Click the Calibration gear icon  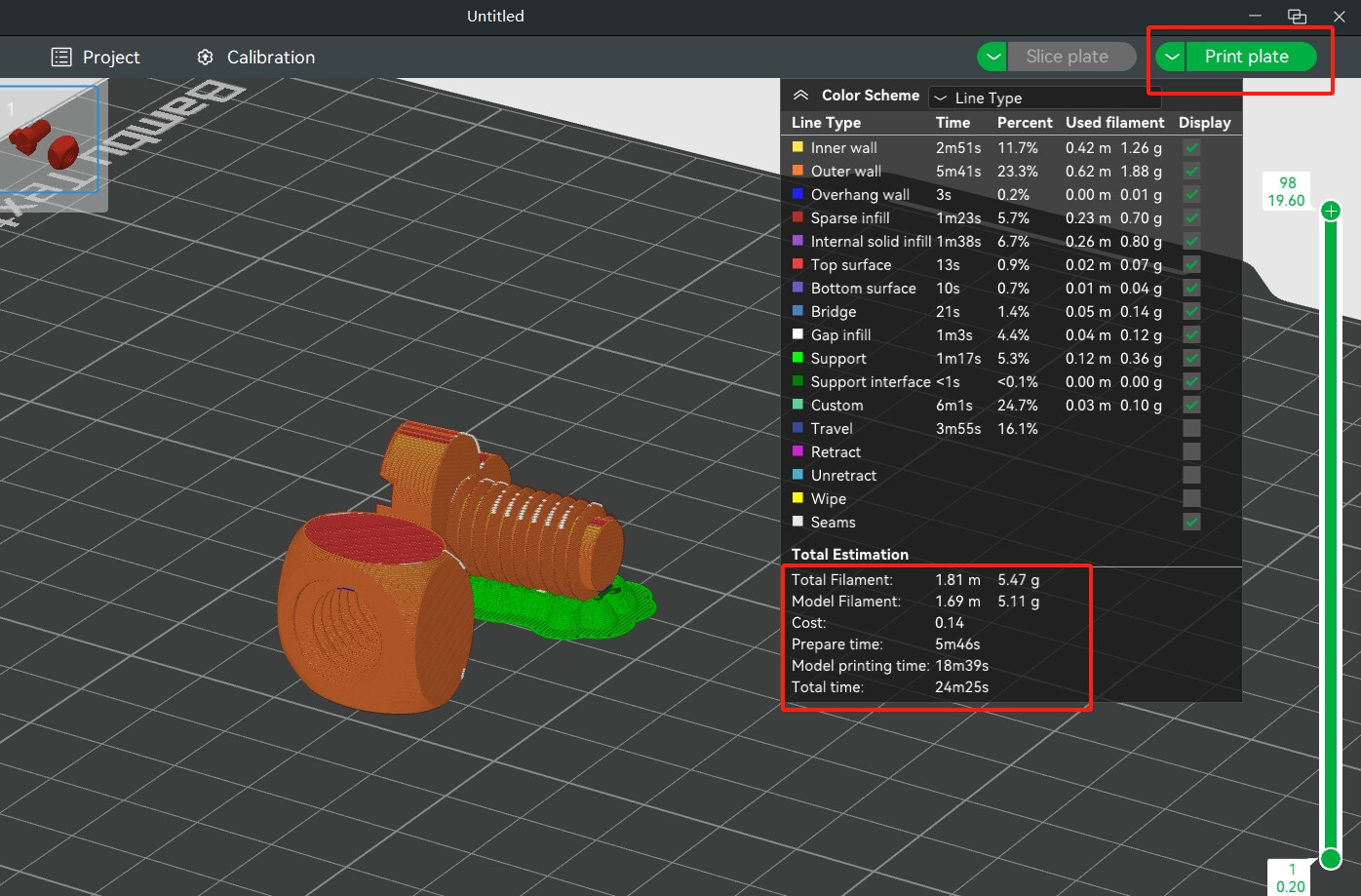coord(205,58)
